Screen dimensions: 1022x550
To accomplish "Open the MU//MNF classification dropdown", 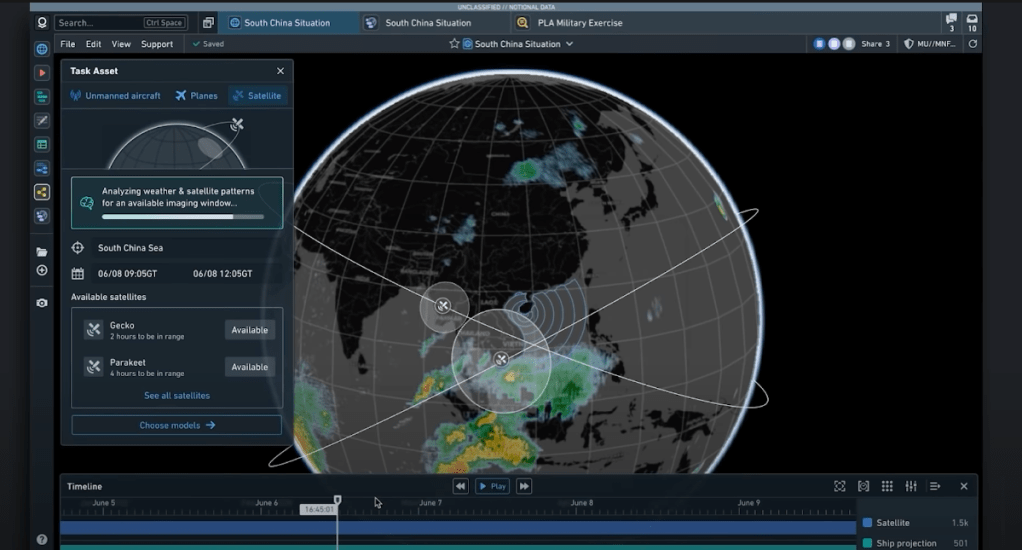I will (929, 44).
